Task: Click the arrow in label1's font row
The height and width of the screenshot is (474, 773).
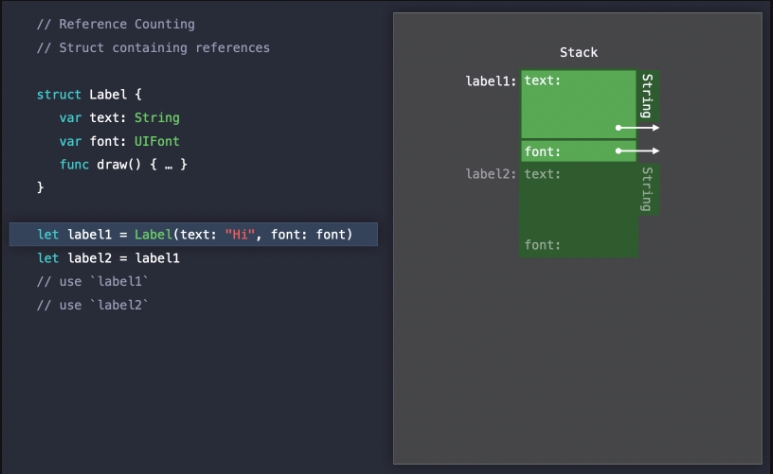Action: pyautogui.click(x=637, y=151)
